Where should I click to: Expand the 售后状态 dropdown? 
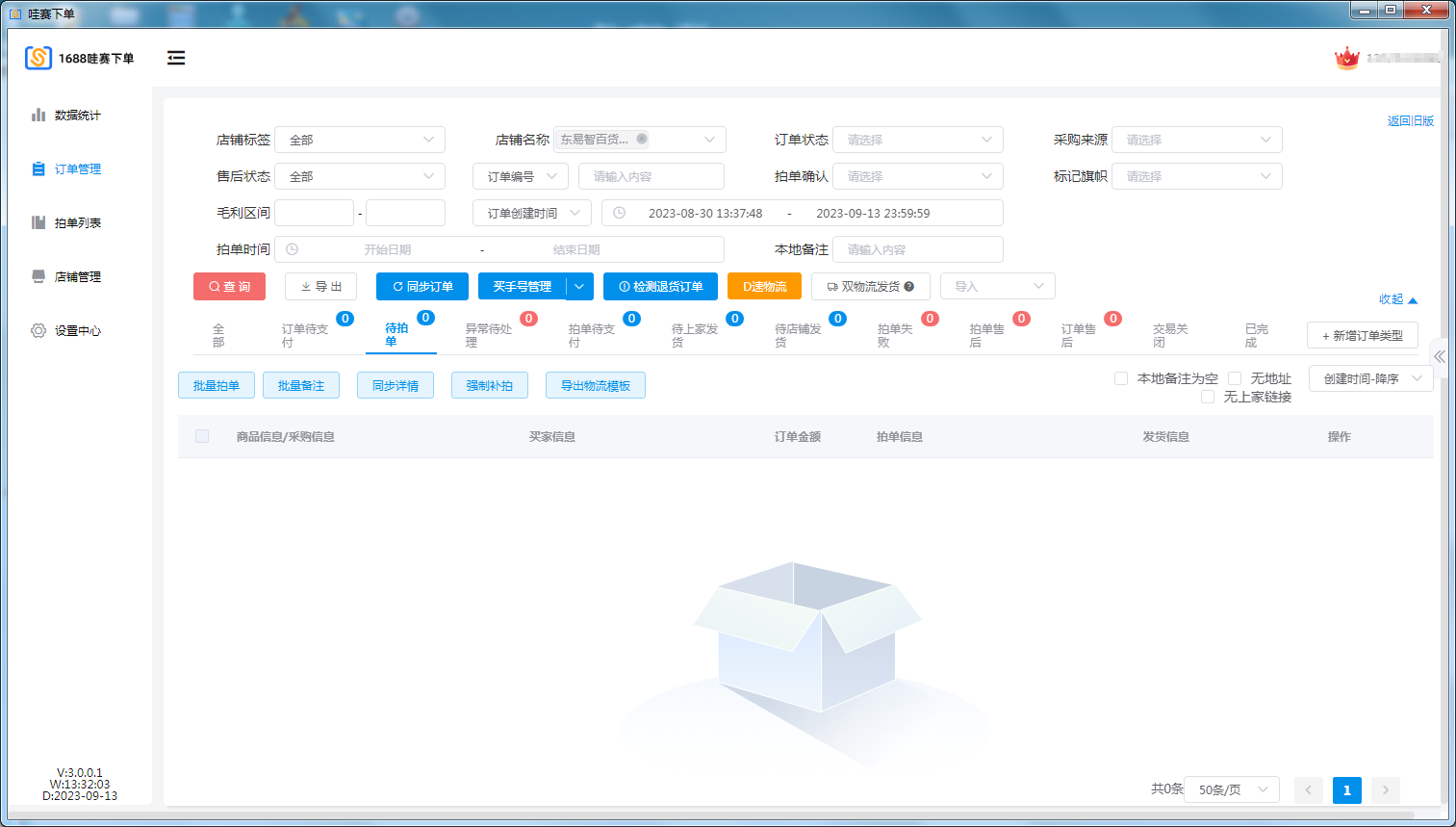pyautogui.click(x=360, y=176)
